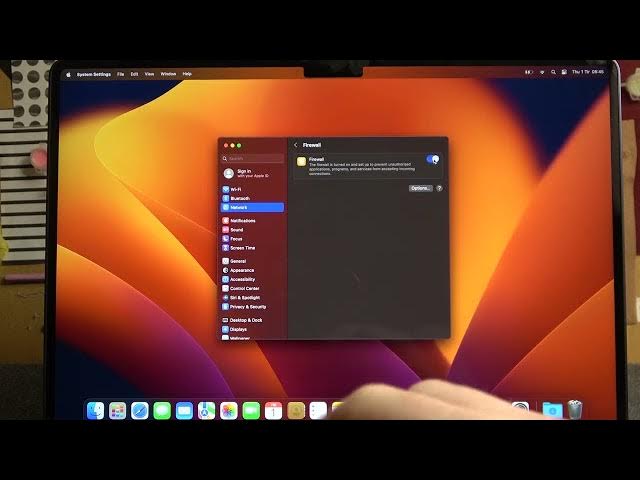This screenshot has width=640, height=480.
Task: Open the Downloads folder in the Dock
Action: click(552, 410)
